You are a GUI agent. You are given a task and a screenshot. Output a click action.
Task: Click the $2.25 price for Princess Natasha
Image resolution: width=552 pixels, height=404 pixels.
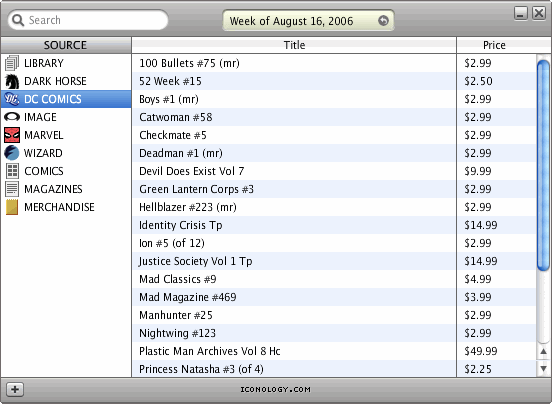[x=478, y=369]
